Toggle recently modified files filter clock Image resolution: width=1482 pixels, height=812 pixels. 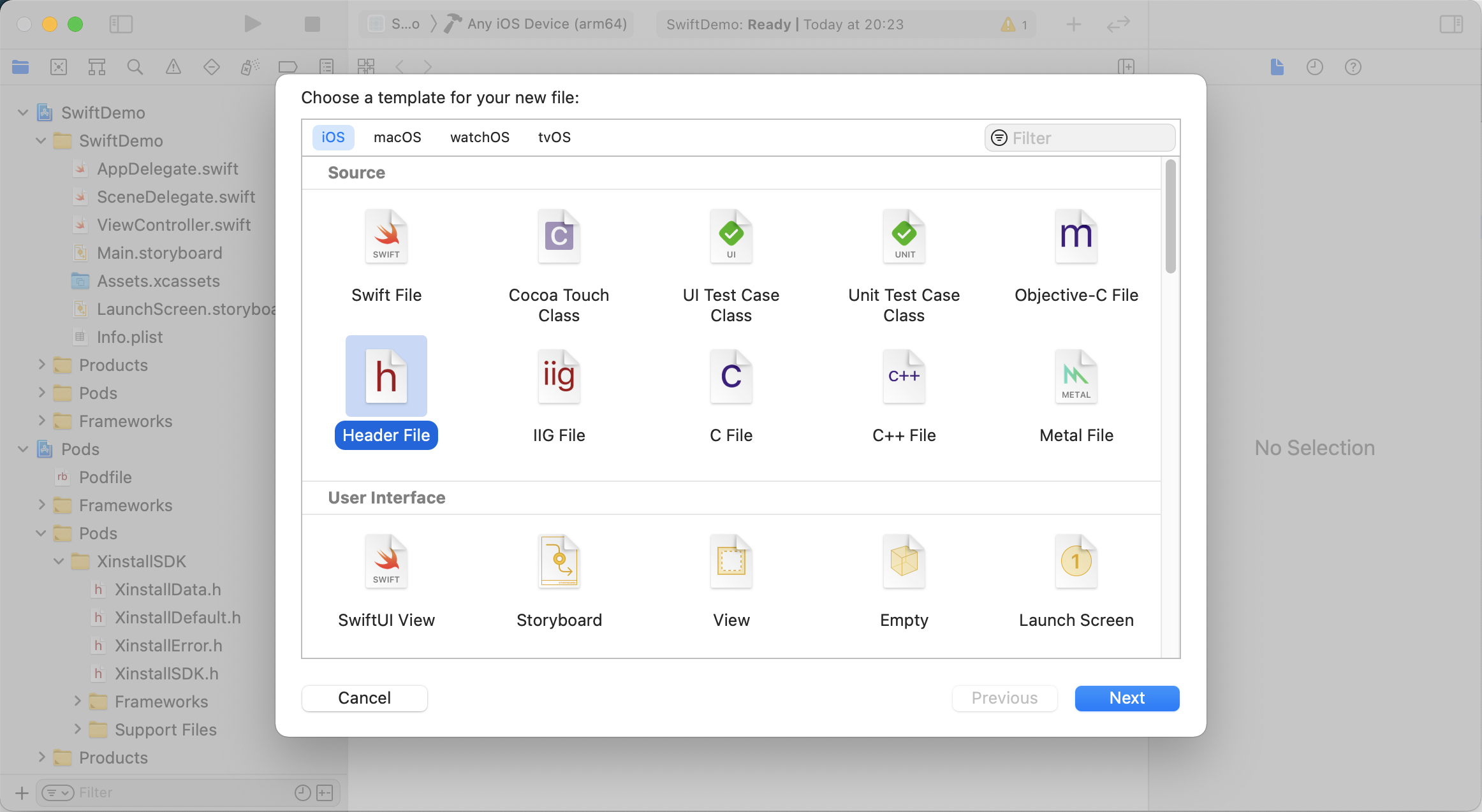[302, 793]
